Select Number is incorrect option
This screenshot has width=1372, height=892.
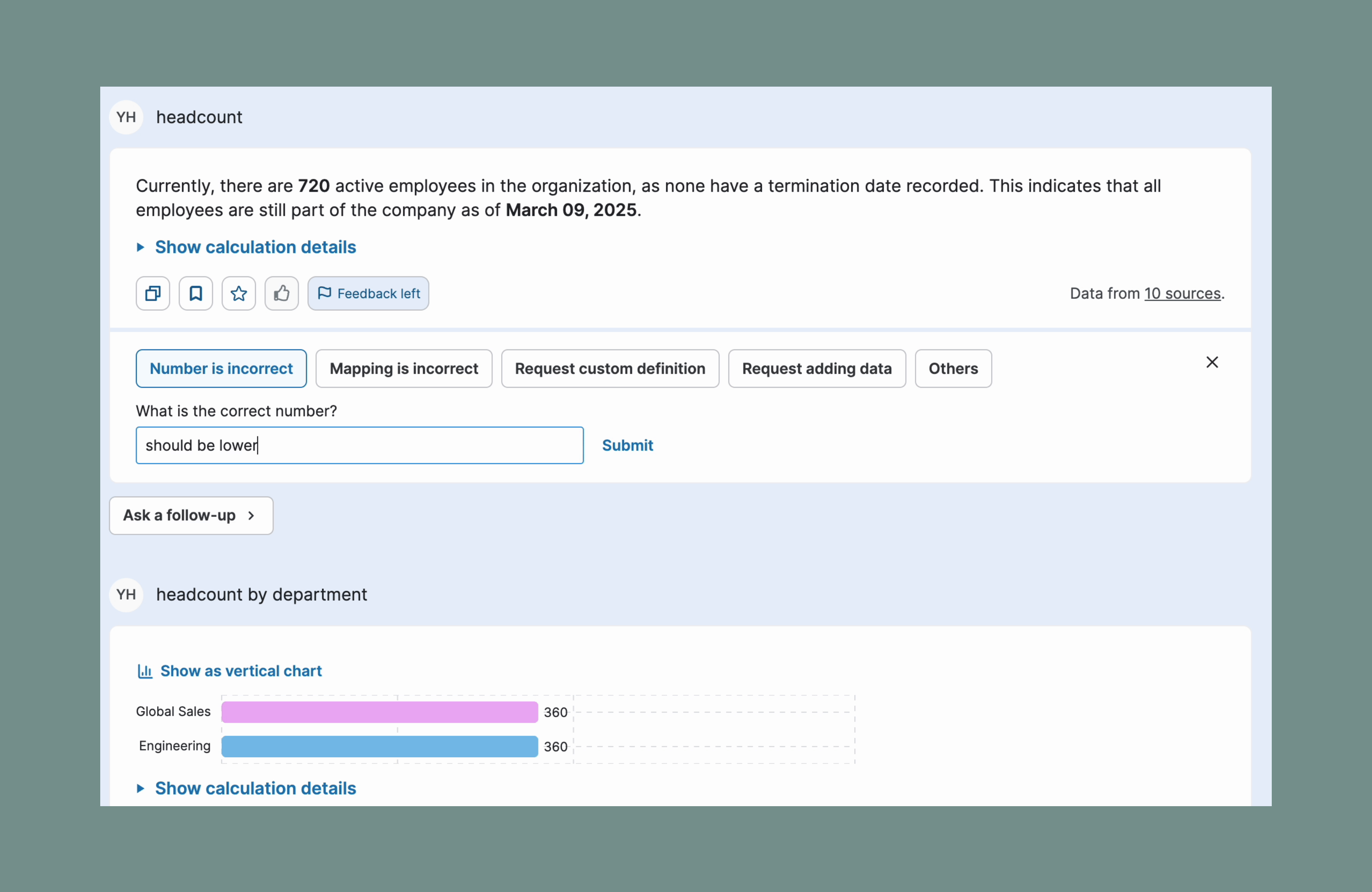(x=221, y=369)
